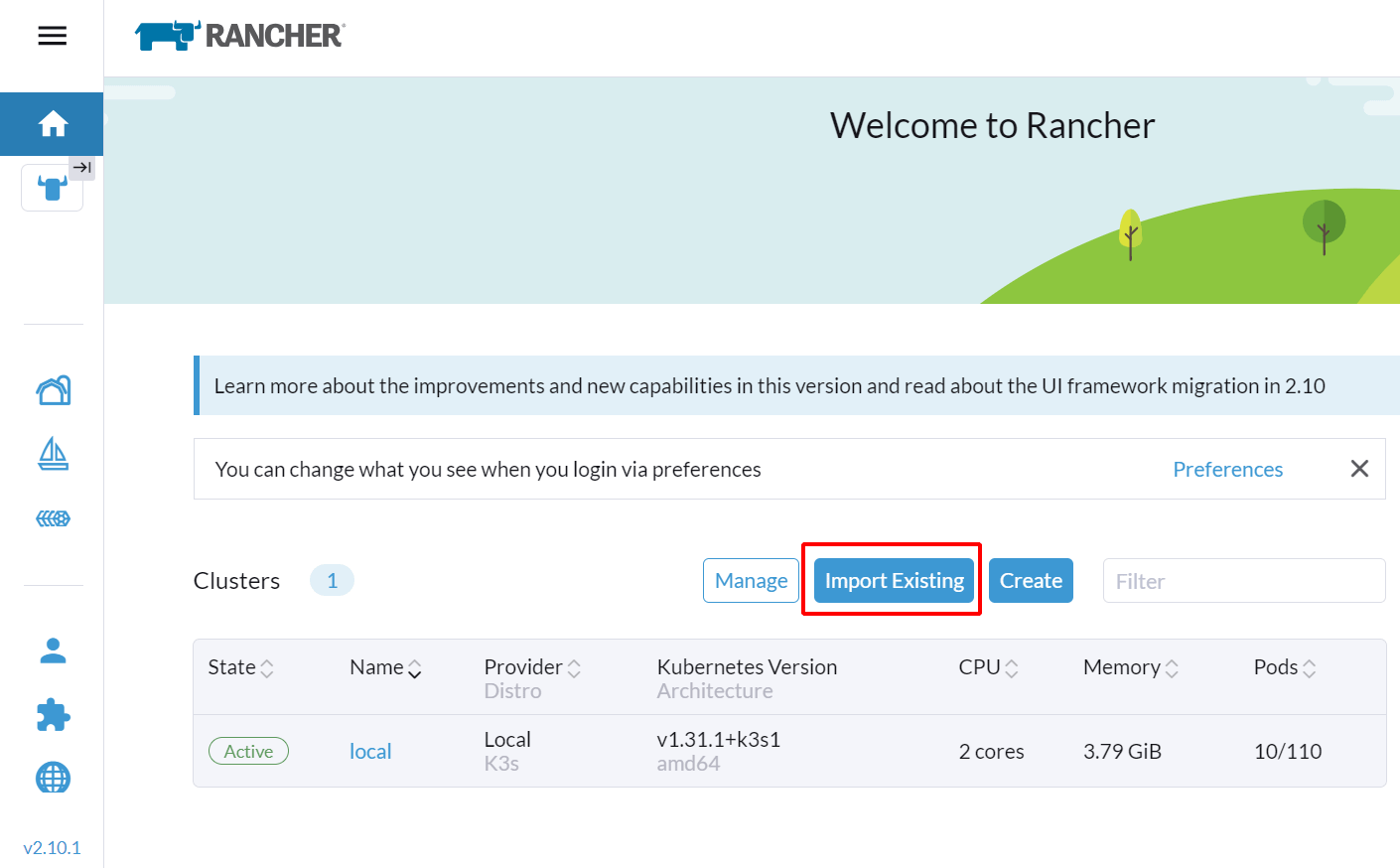Click the Local provider cell
The width and height of the screenshot is (1400, 868).
pos(507,740)
